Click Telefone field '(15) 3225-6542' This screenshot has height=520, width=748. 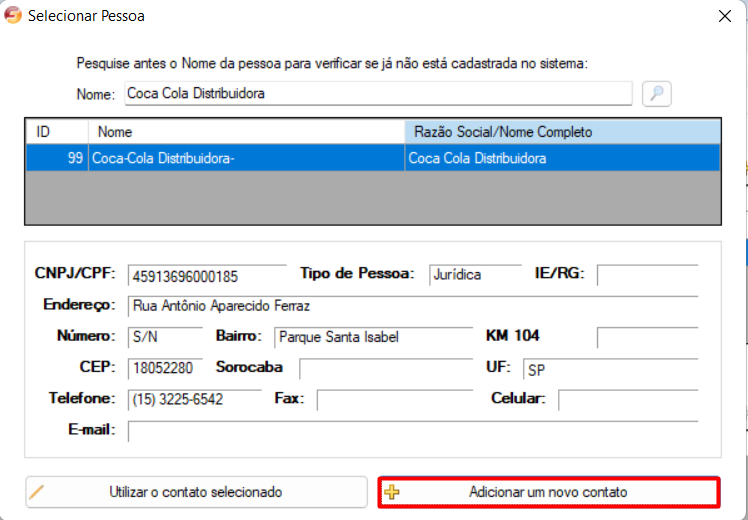click(195, 400)
